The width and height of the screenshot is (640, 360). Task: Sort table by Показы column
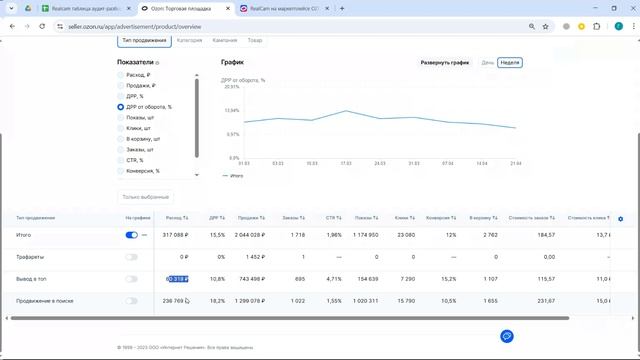point(367,218)
